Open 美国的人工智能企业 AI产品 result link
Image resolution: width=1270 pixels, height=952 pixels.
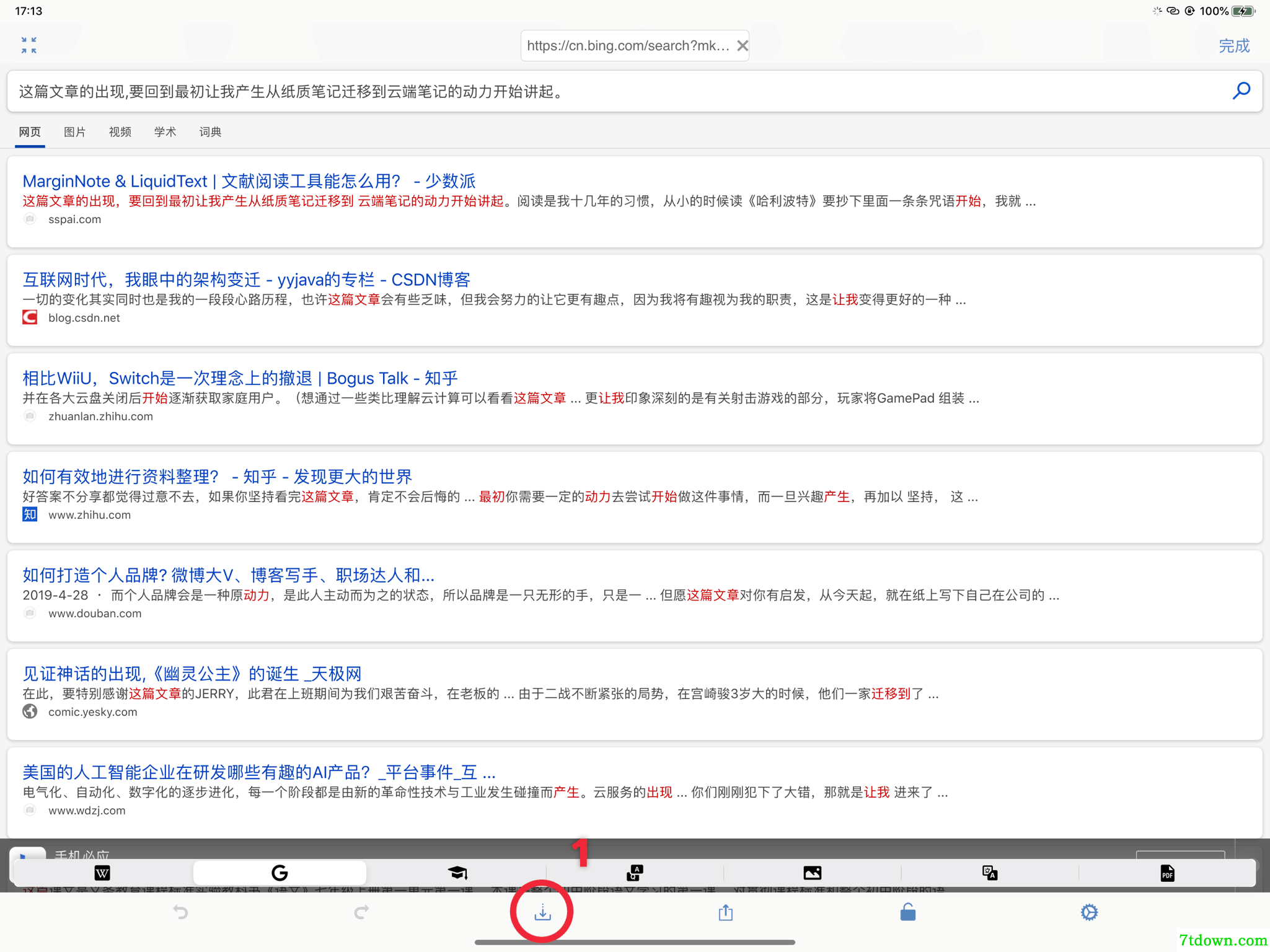pos(259,772)
